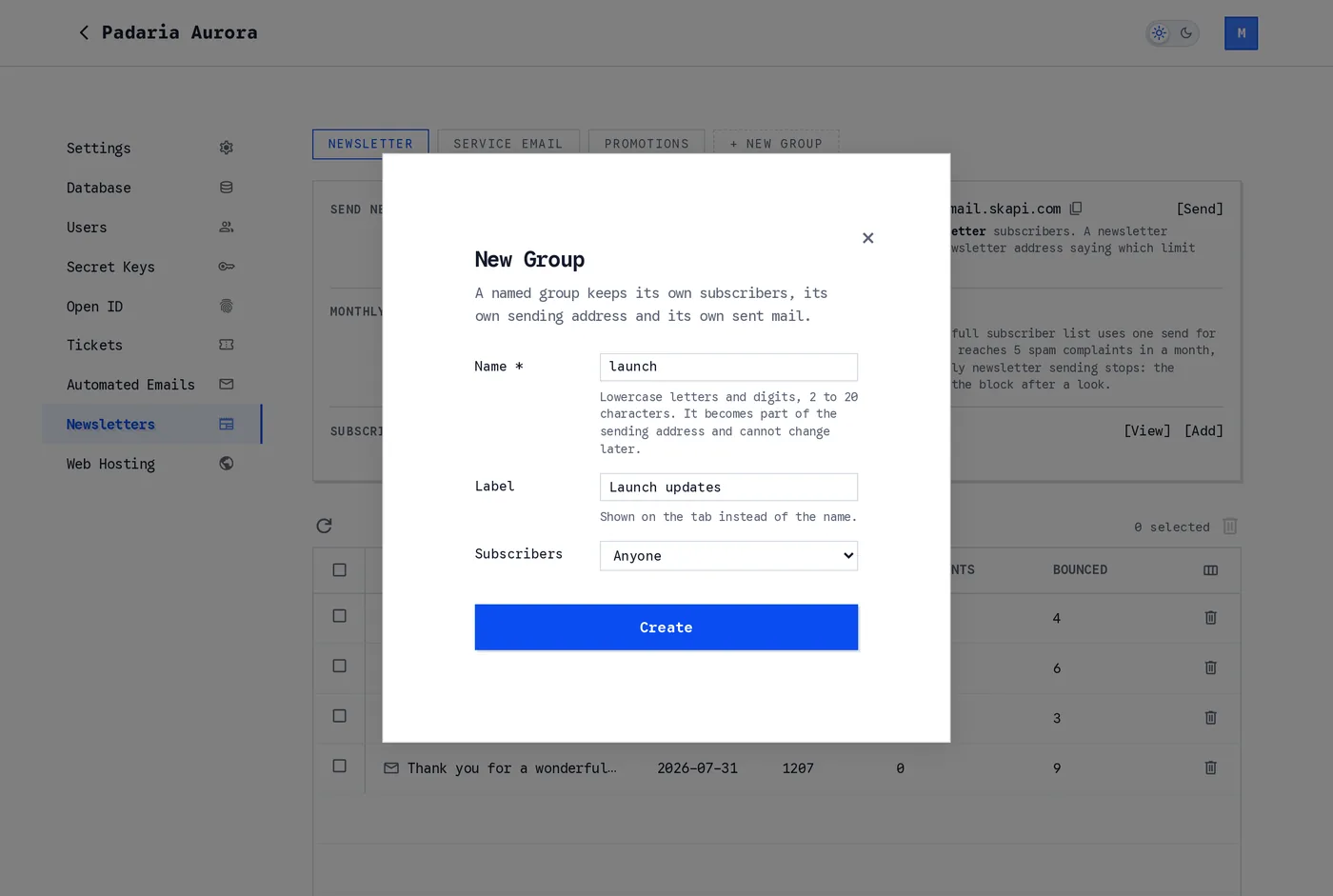Check the row with 4 bounced
Image resolution: width=1333 pixels, height=896 pixels.
pyautogui.click(x=339, y=616)
